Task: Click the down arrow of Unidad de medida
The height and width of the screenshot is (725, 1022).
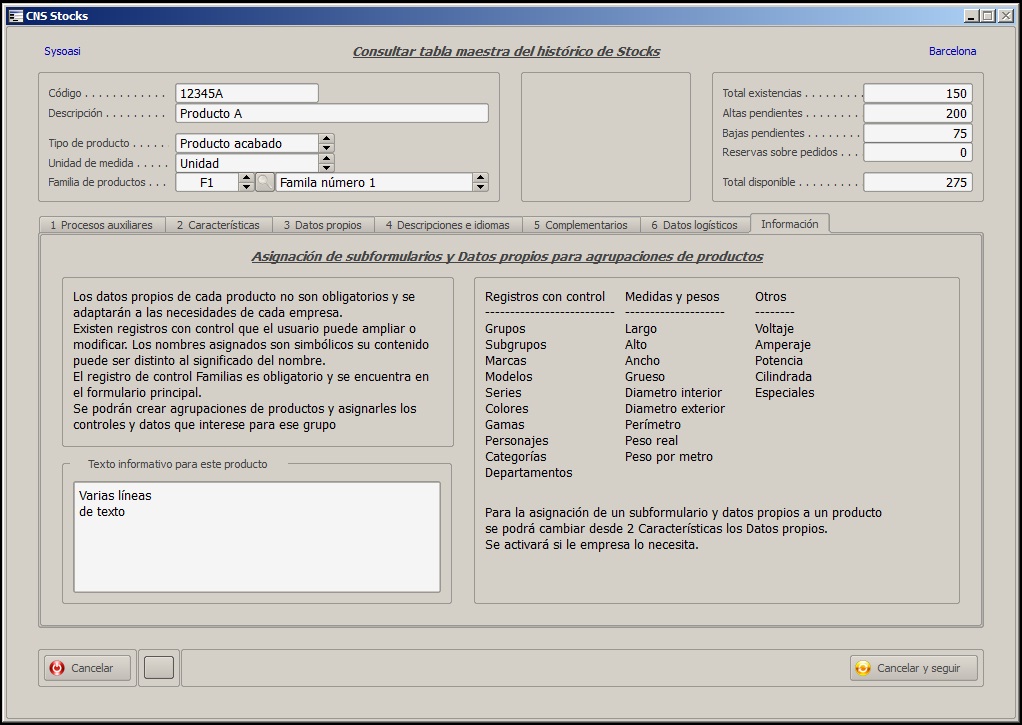Action: [327, 168]
